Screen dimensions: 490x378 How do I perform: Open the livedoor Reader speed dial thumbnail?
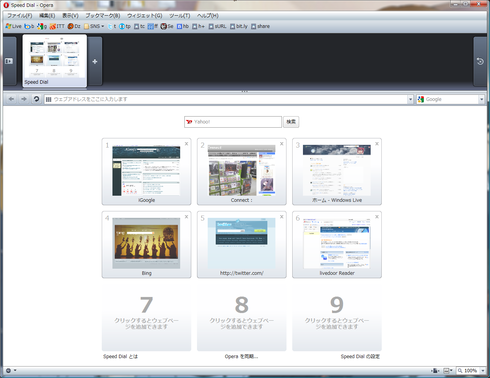point(337,244)
